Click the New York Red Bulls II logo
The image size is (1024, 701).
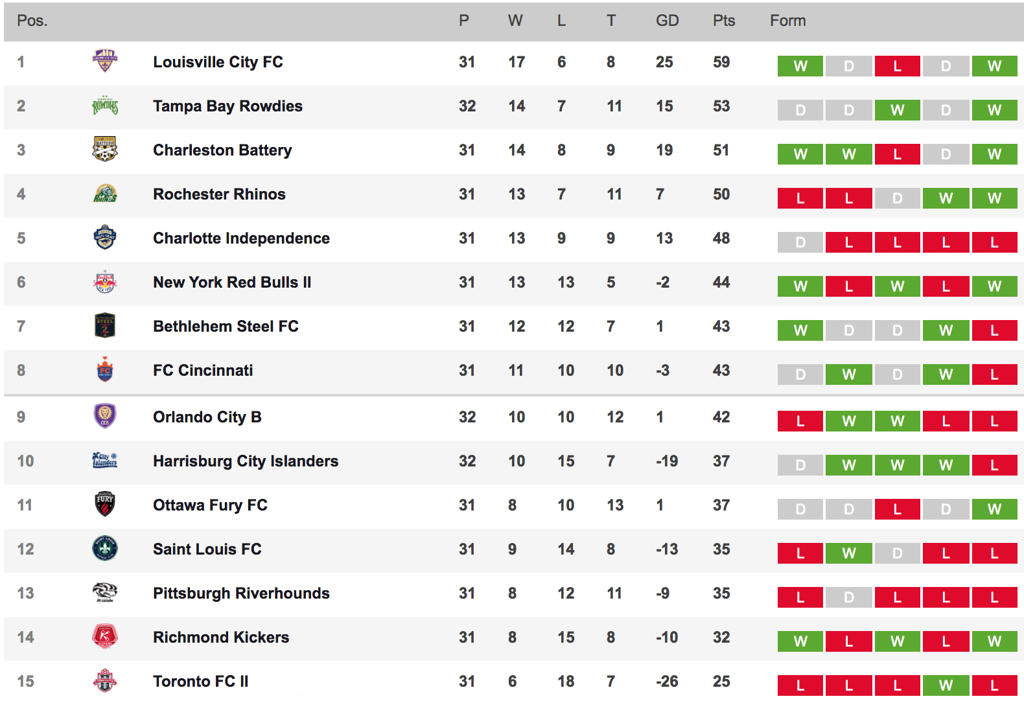104,282
